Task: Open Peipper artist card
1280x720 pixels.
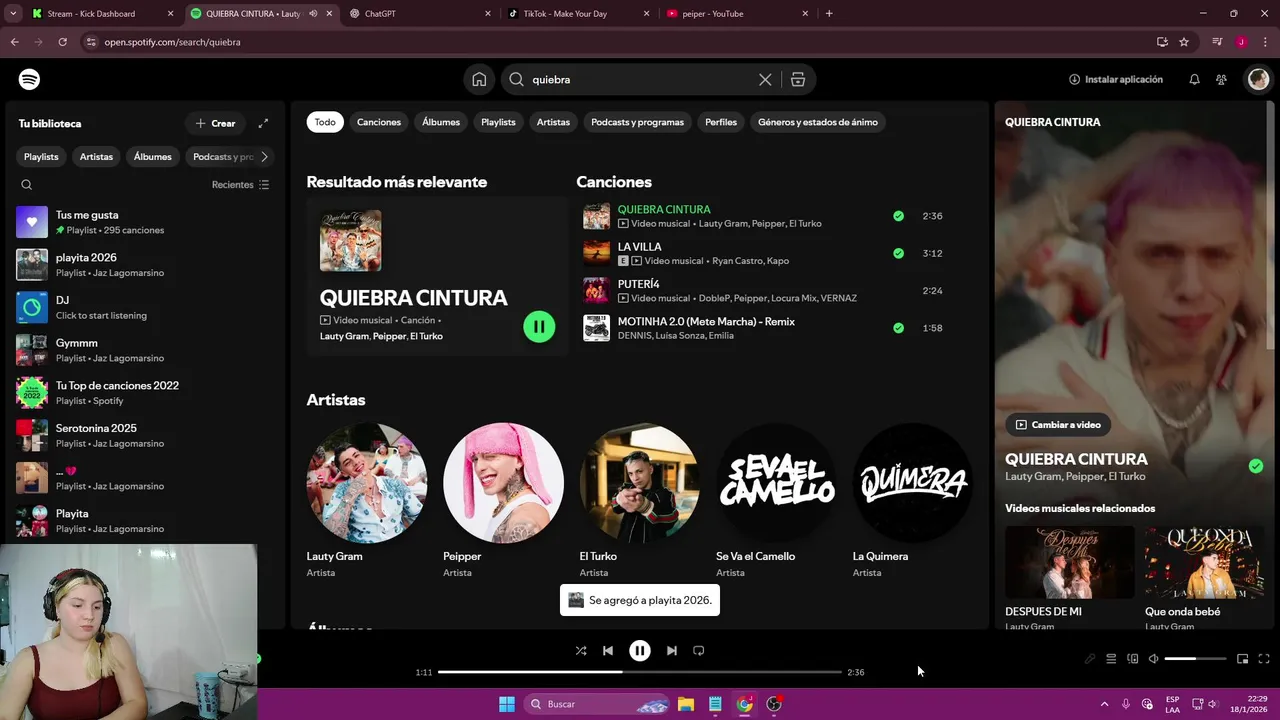Action: pyautogui.click(x=503, y=499)
